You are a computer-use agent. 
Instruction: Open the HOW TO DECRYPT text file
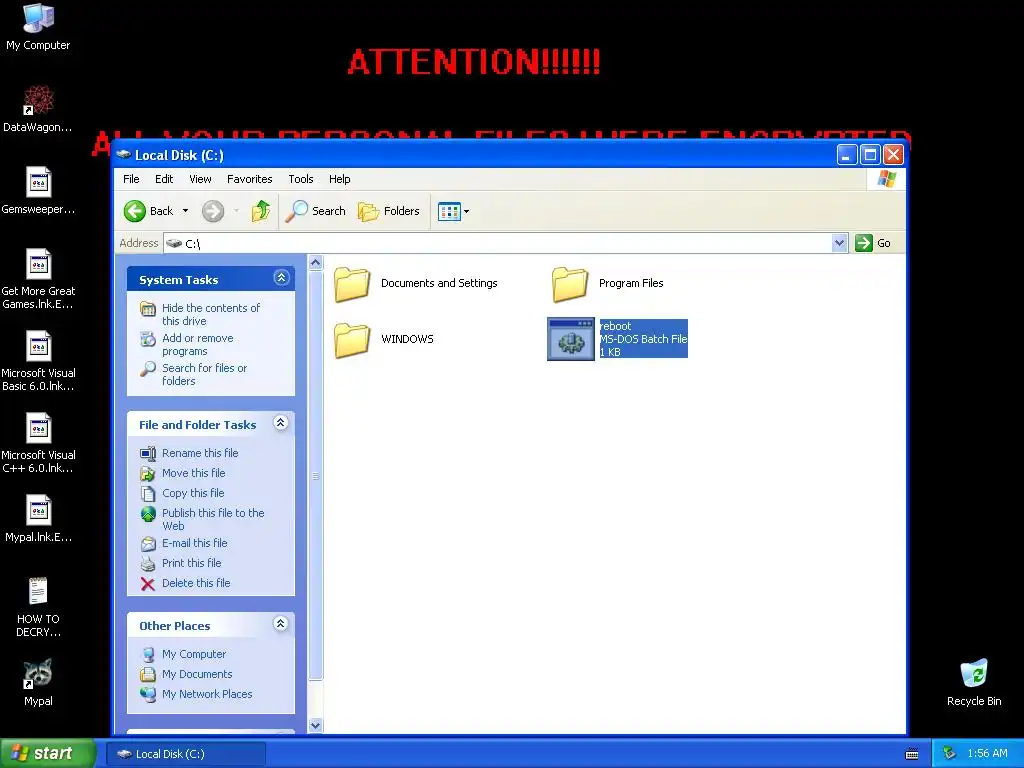(38, 607)
